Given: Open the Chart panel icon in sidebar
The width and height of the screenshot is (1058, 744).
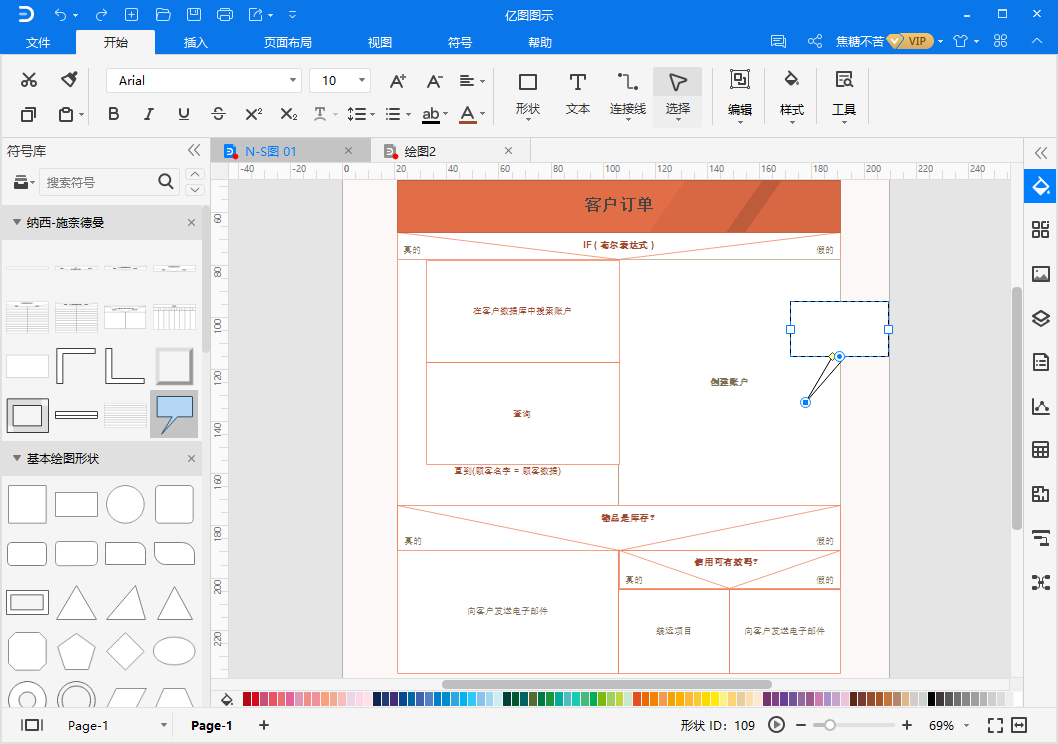Looking at the screenshot, I should pos(1040,406).
